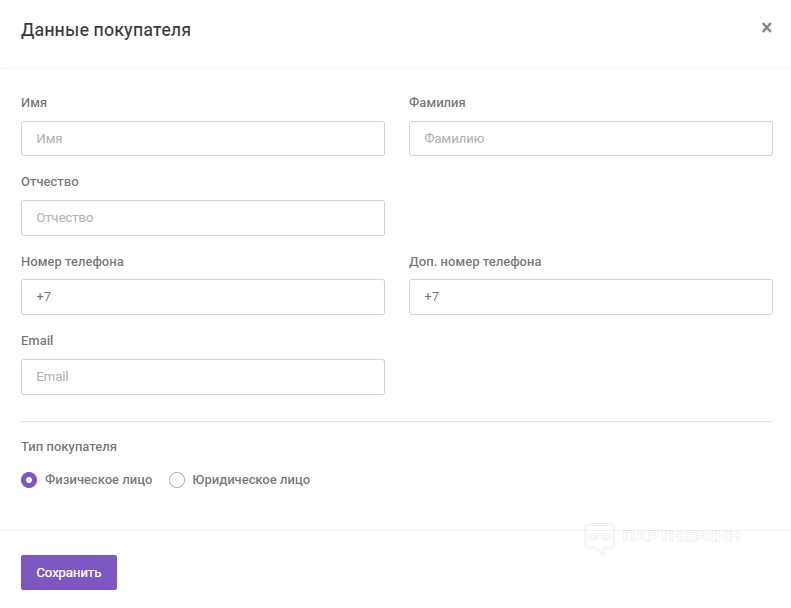This screenshot has height=608, width=791.
Task: Click the Данные покупателя dialog title
Action: (x=106, y=30)
